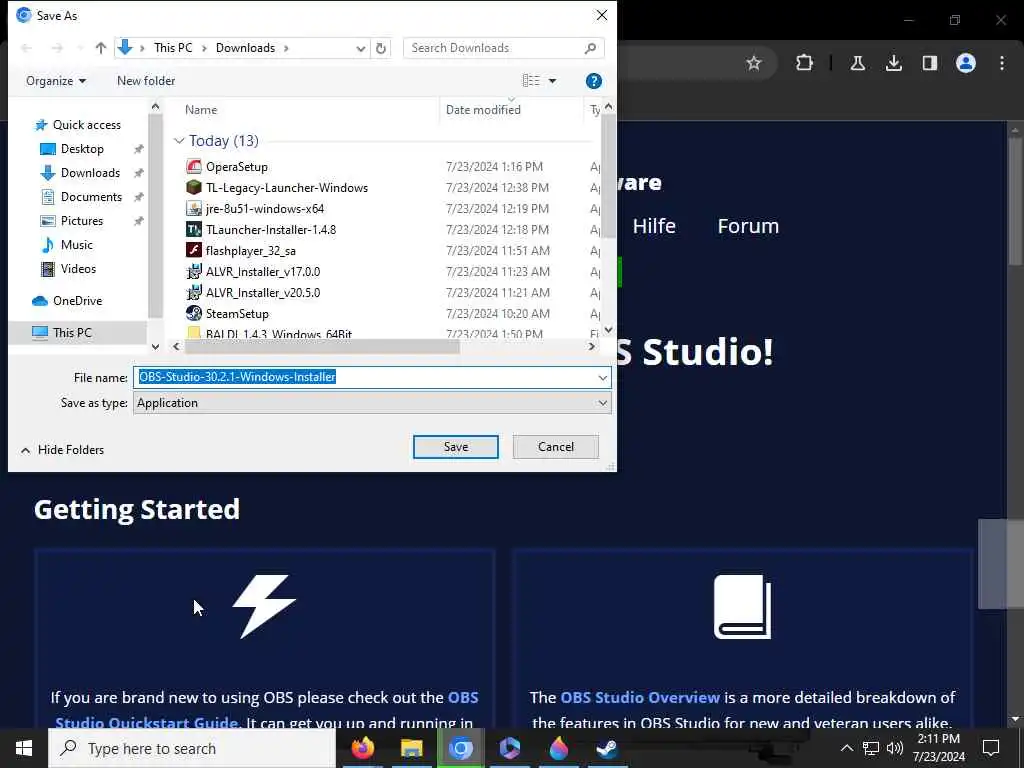Click the Forward navigation arrow
Image resolution: width=1024 pixels, height=768 pixels.
57,48
